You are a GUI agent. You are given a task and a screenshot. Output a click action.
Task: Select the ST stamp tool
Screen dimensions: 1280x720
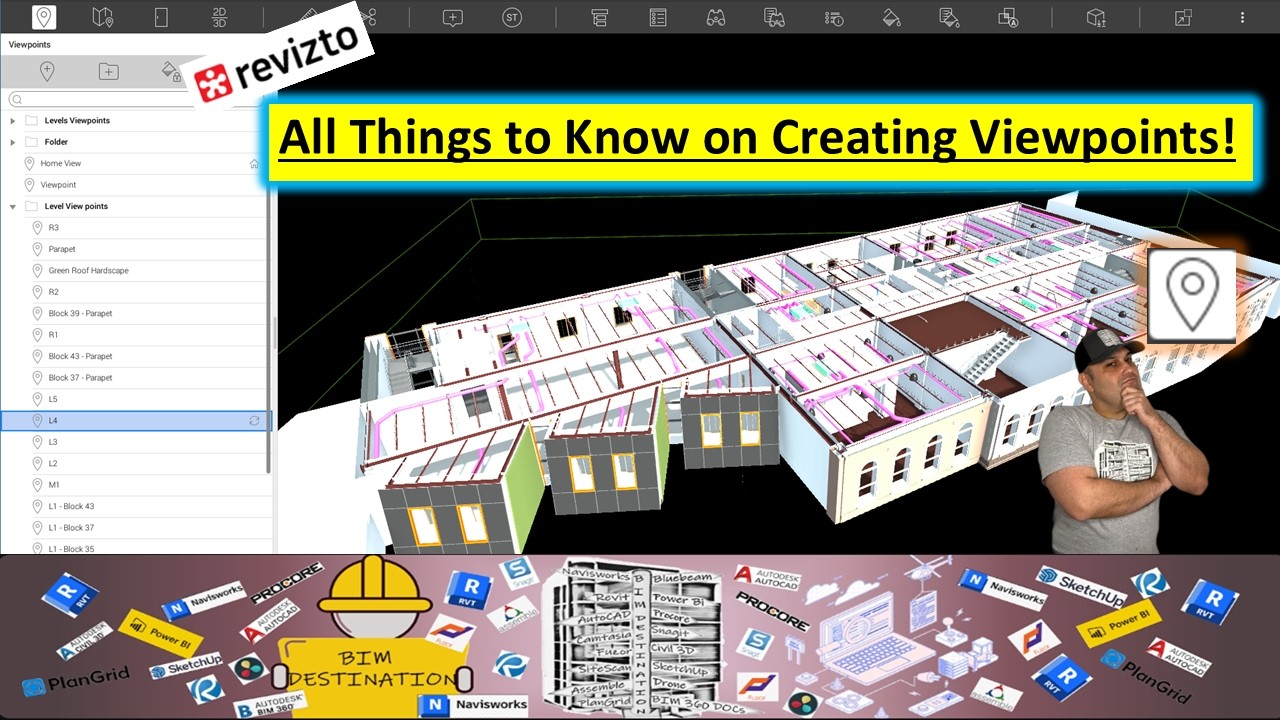tap(512, 17)
